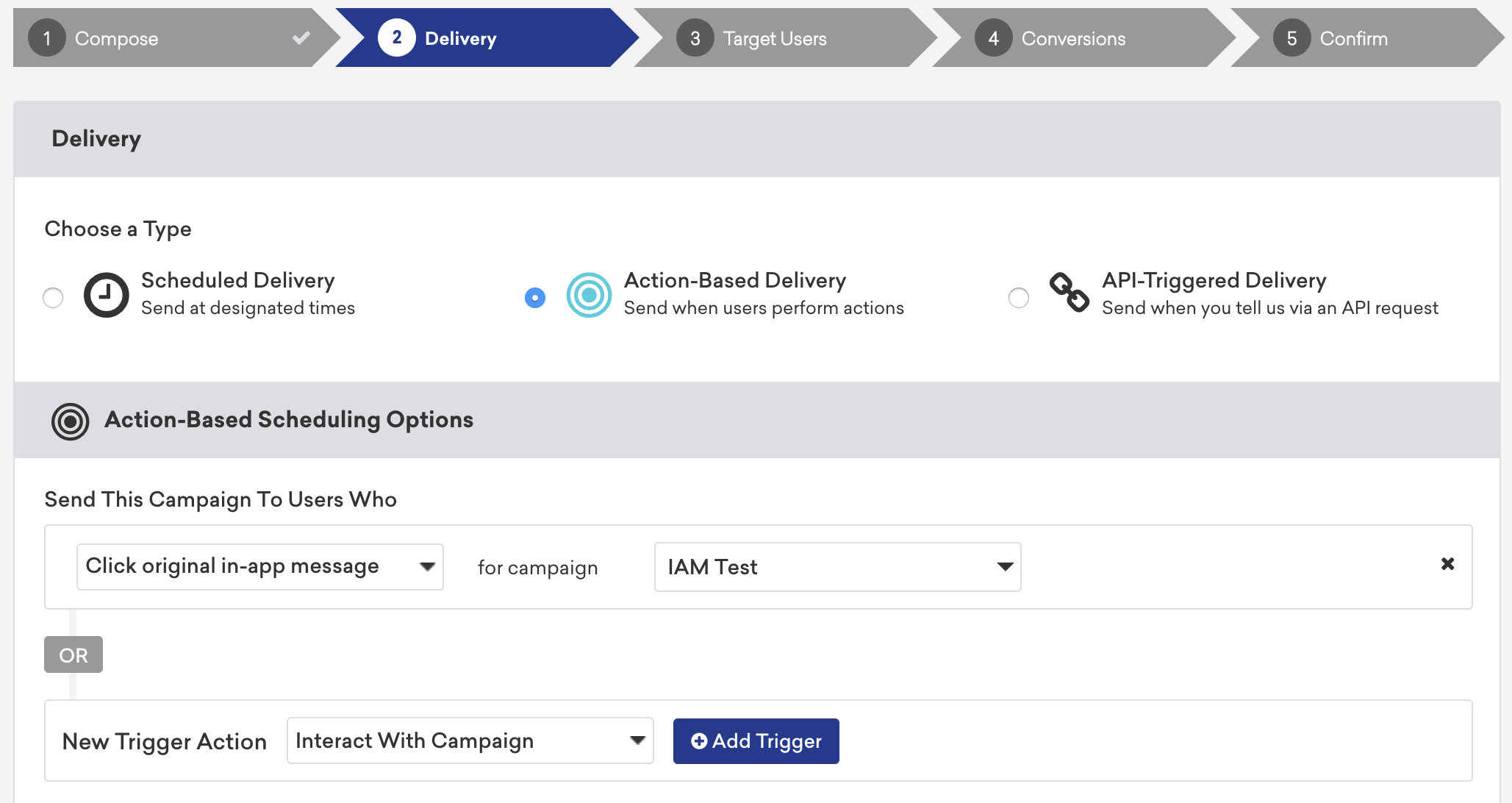Return to the Compose step
Viewport: 1512px width, 803px height.
pyautogui.click(x=116, y=38)
